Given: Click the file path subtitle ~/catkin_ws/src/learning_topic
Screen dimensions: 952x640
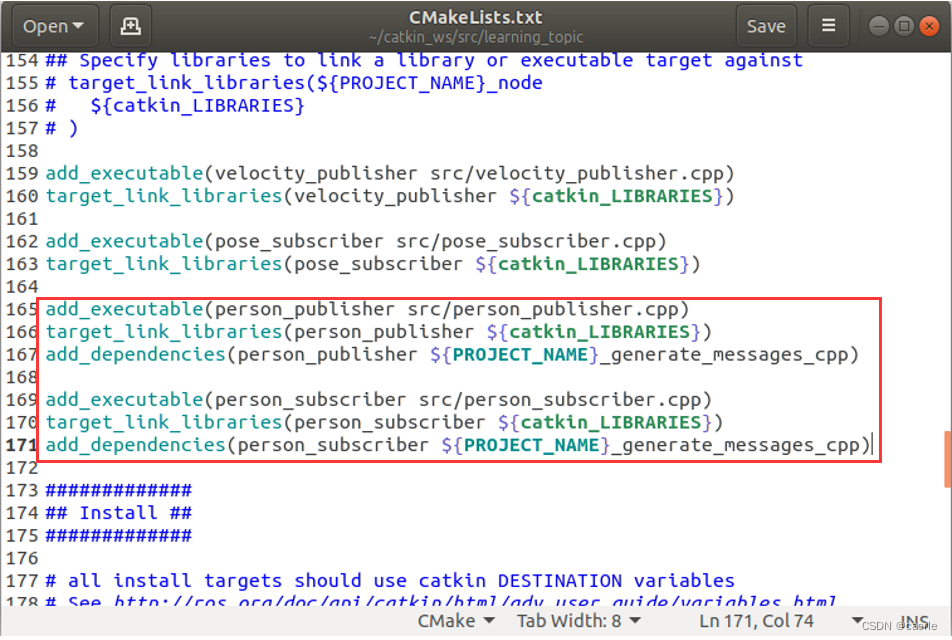Looking at the screenshot, I should coord(475,37).
